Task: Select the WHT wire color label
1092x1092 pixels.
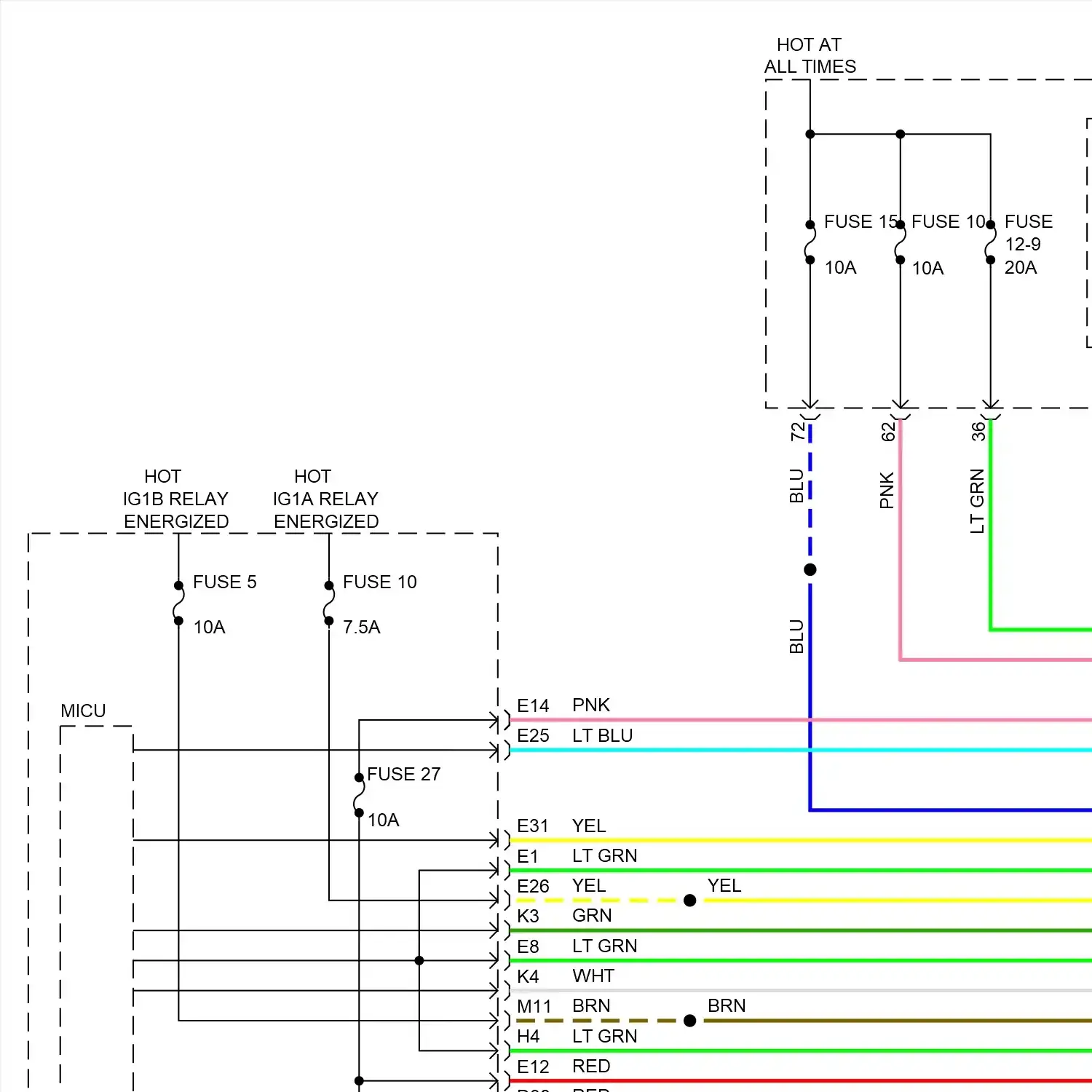Action: point(593,976)
